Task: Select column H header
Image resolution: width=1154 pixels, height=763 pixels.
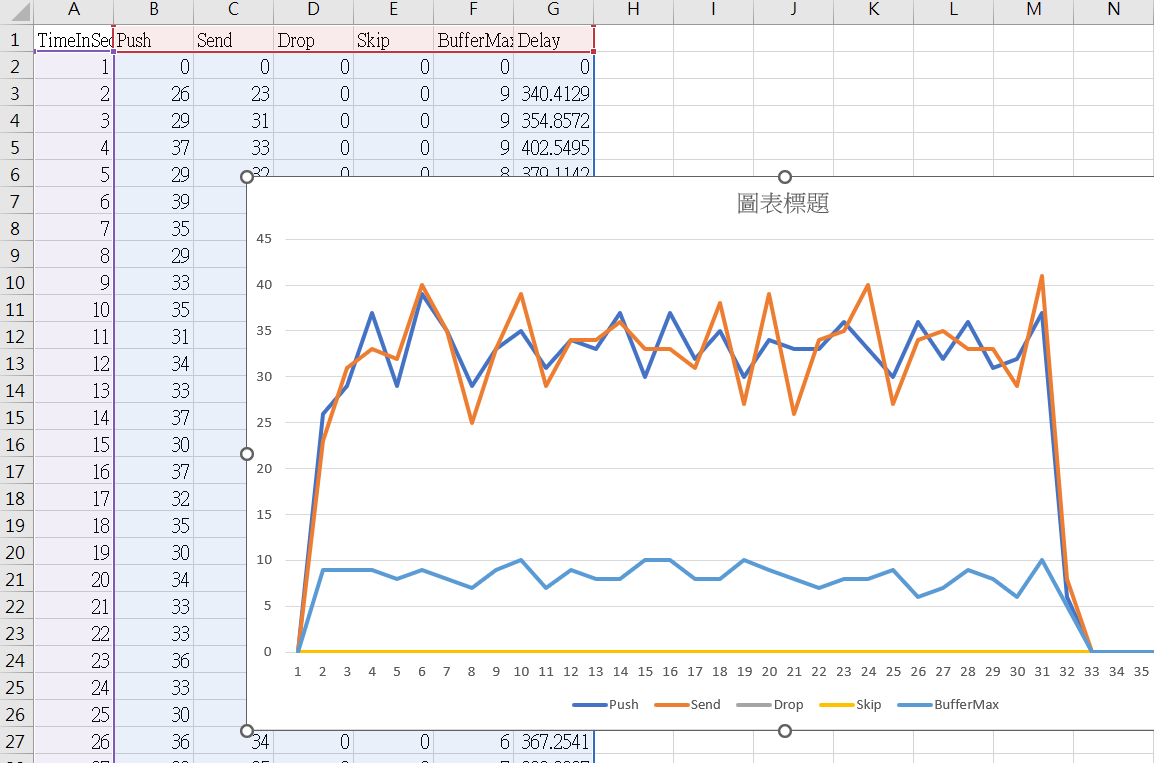Action: pos(633,12)
